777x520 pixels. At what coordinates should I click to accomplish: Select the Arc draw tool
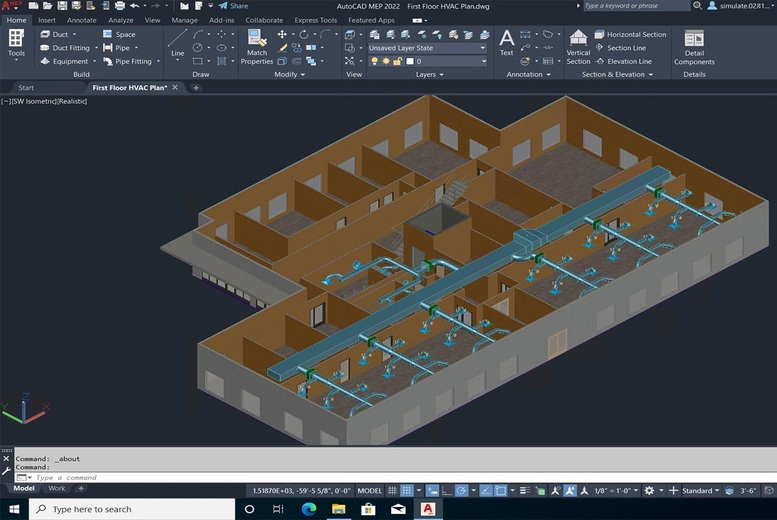[198, 34]
